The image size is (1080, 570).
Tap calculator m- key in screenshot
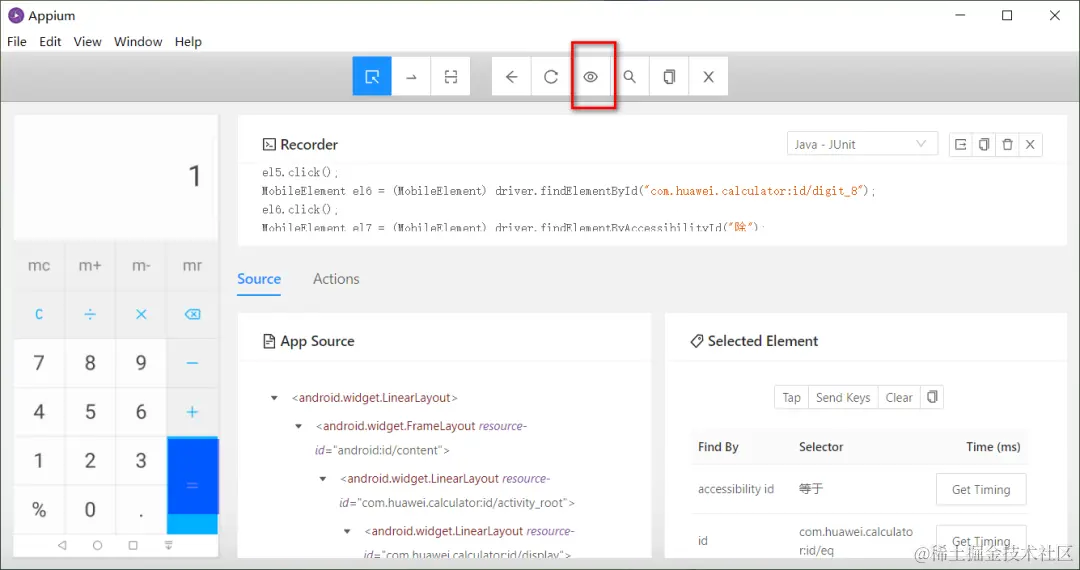pos(141,266)
